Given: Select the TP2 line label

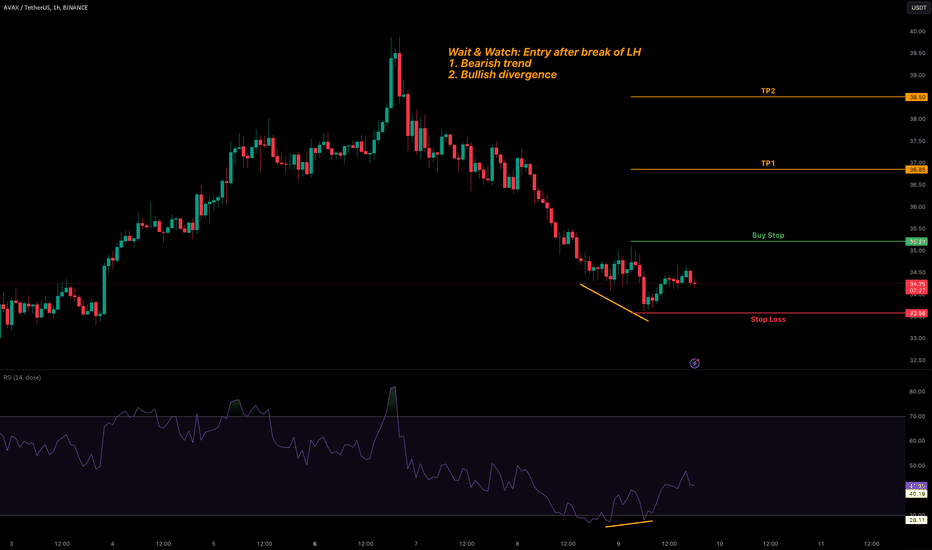Looking at the screenshot, I should coord(768,91).
